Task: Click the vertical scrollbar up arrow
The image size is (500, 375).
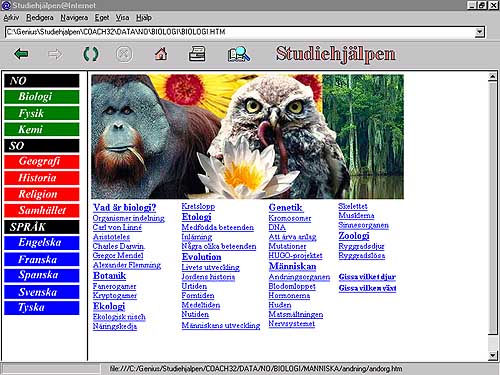Action: (493, 77)
